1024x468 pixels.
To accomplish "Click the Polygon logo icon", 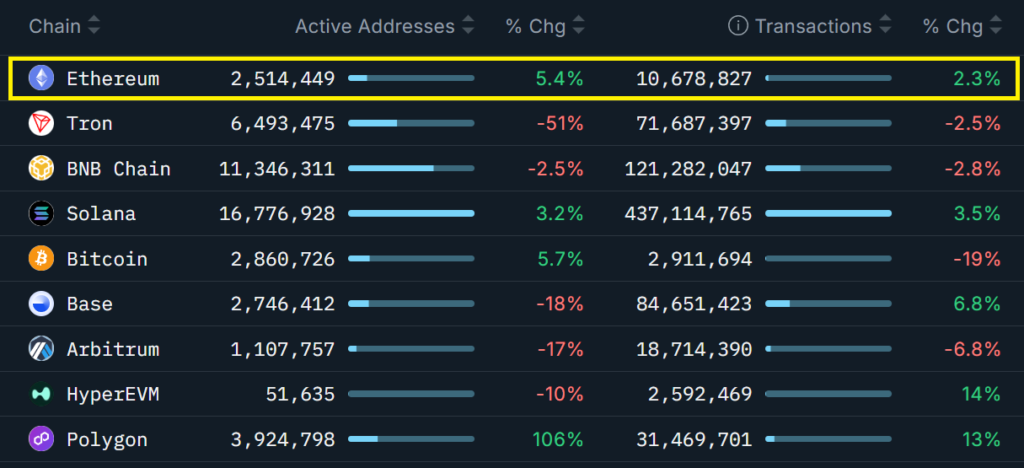I will click(41, 439).
